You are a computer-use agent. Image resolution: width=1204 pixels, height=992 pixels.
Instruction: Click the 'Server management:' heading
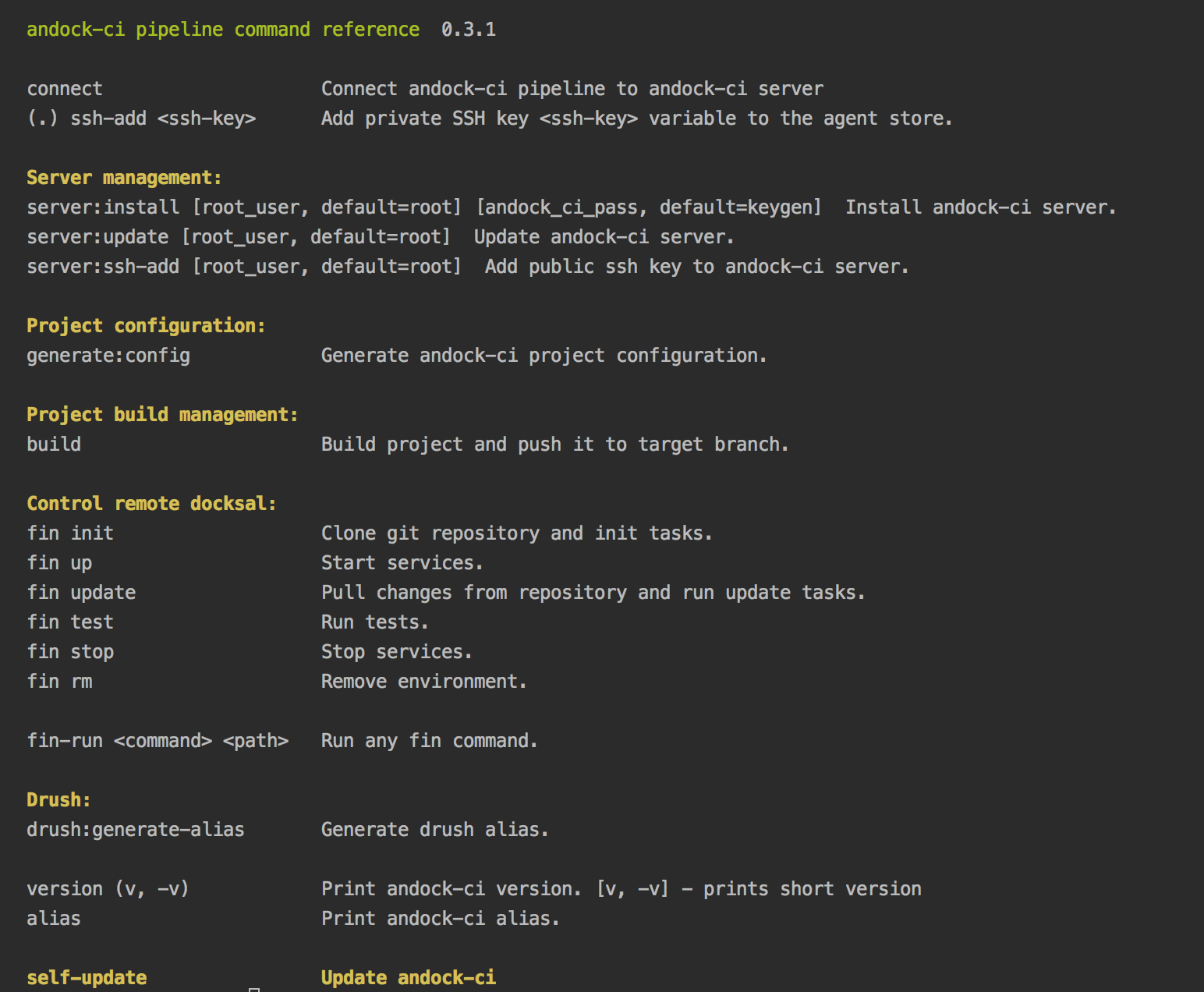click(124, 178)
